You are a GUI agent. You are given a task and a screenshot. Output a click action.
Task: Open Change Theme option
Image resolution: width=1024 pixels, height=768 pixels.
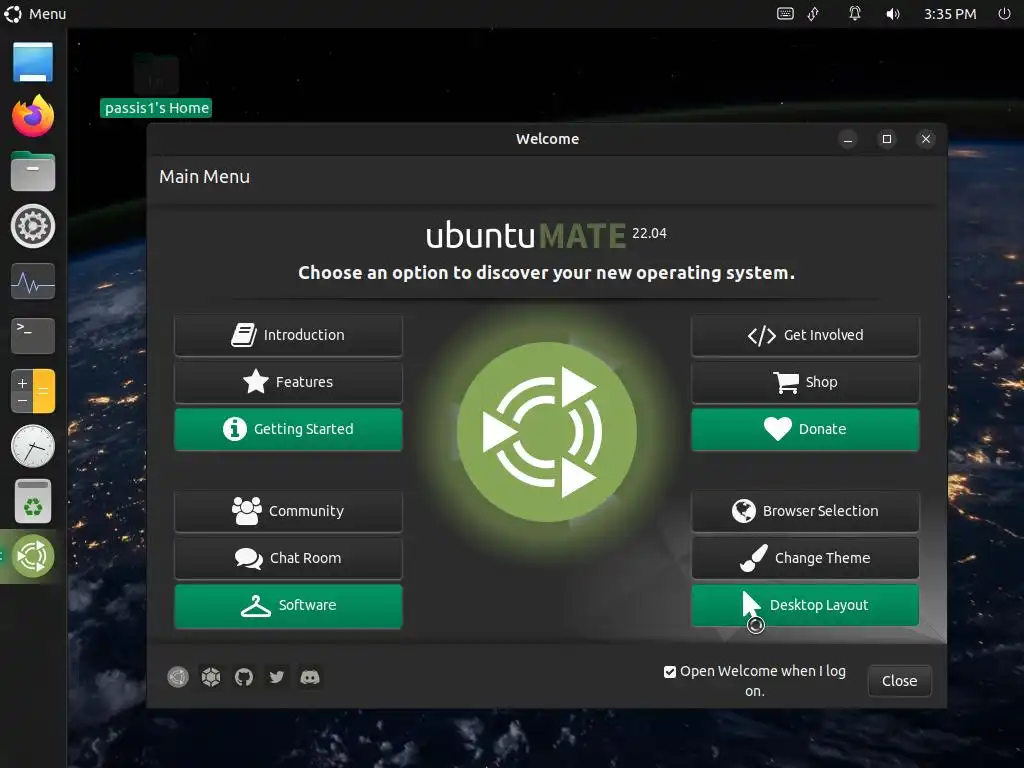click(805, 558)
